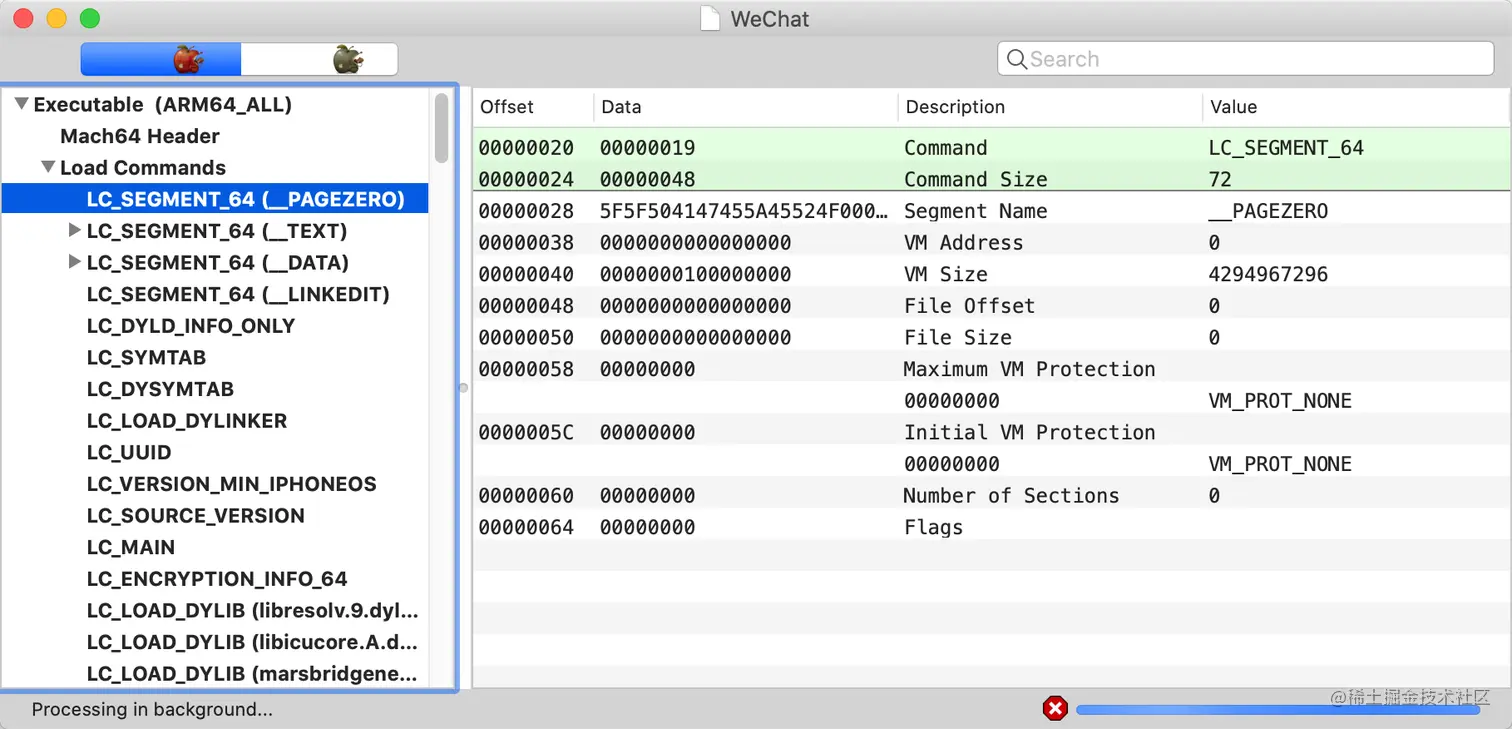
Task: Click the 4294967296 VM Size value
Action: click(1268, 274)
